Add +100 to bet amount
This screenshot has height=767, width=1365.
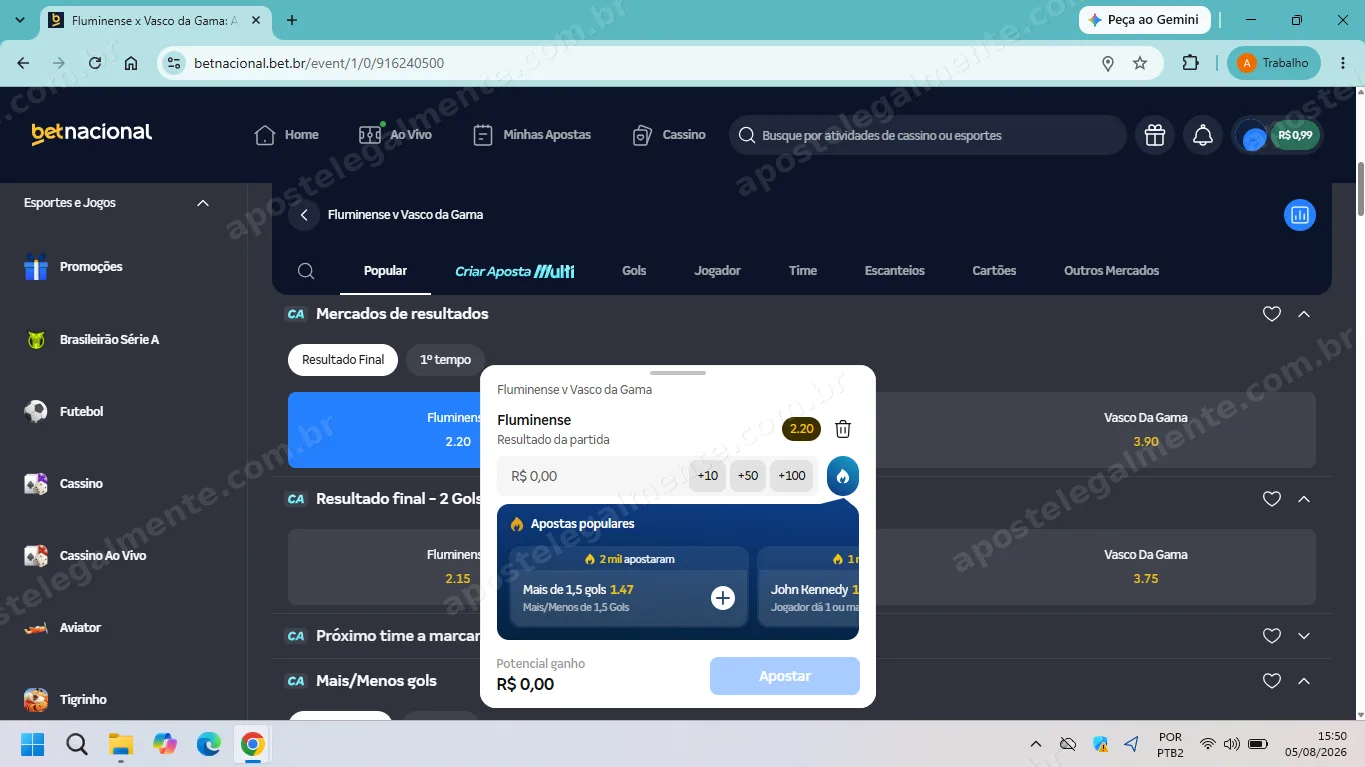click(x=792, y=476)
